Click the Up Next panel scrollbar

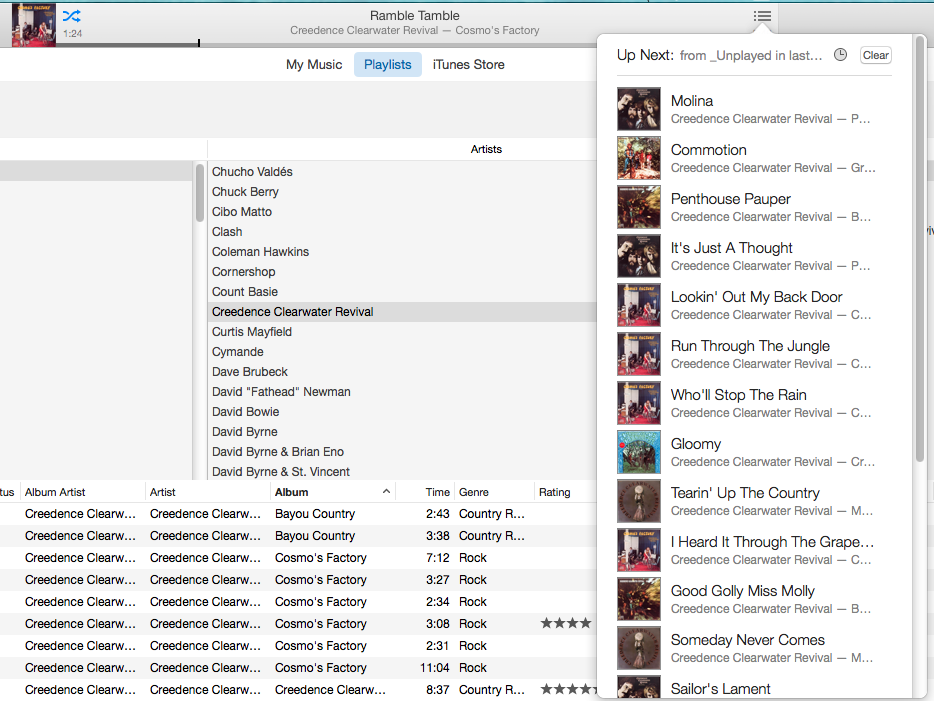(x=920, y=248)
